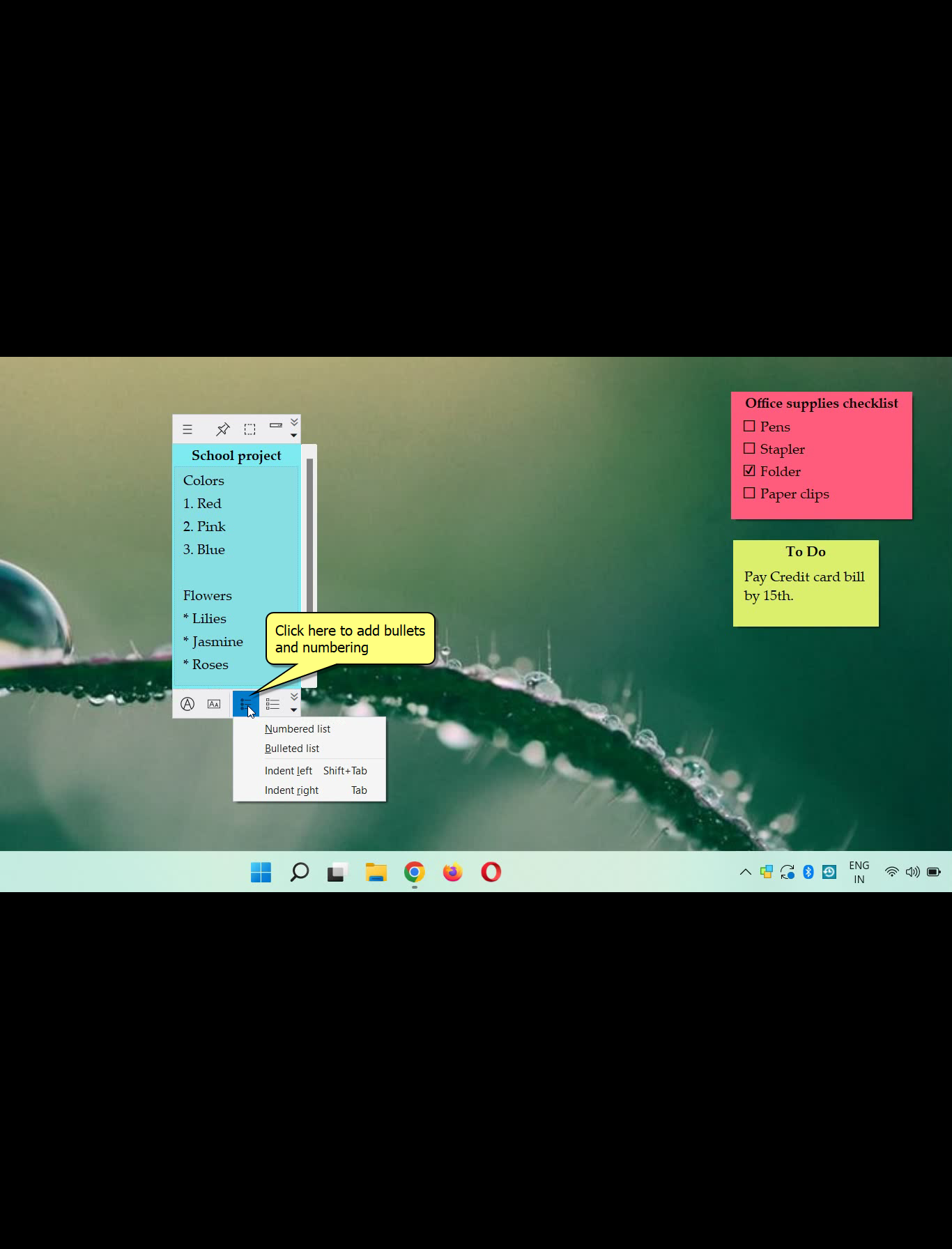Click the '3. Blue' list line

tap(204, 549)
